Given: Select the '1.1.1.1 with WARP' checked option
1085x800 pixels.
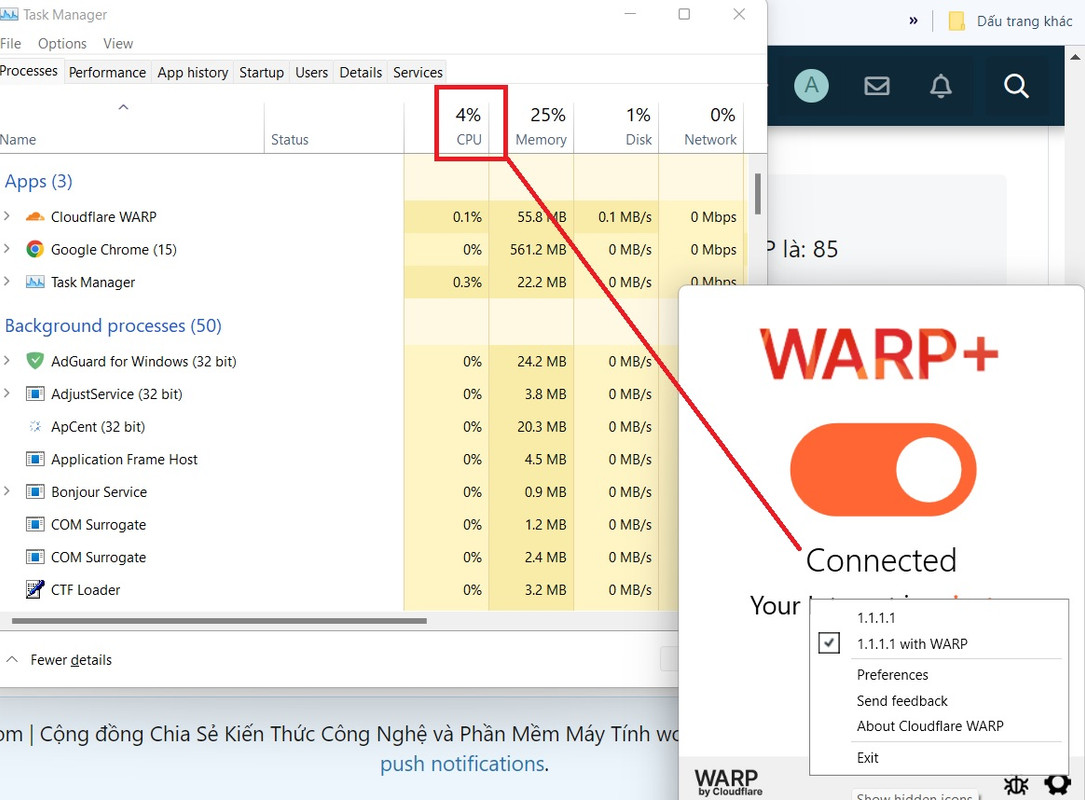Looking at the screenshot, I should 912,644.
